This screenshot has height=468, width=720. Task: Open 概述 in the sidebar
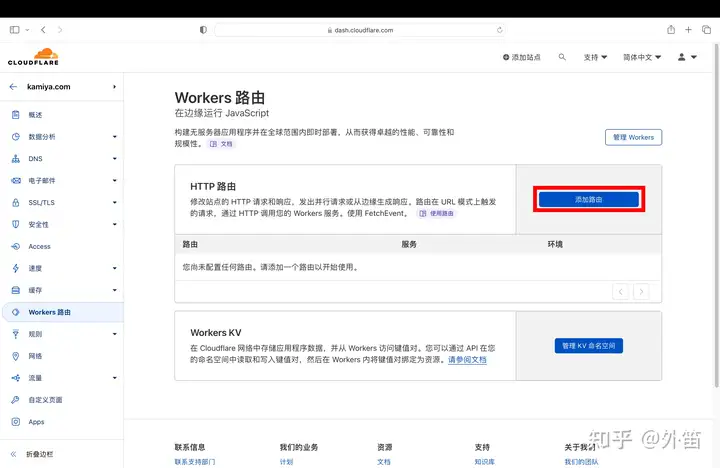click(x=35, y=115)
